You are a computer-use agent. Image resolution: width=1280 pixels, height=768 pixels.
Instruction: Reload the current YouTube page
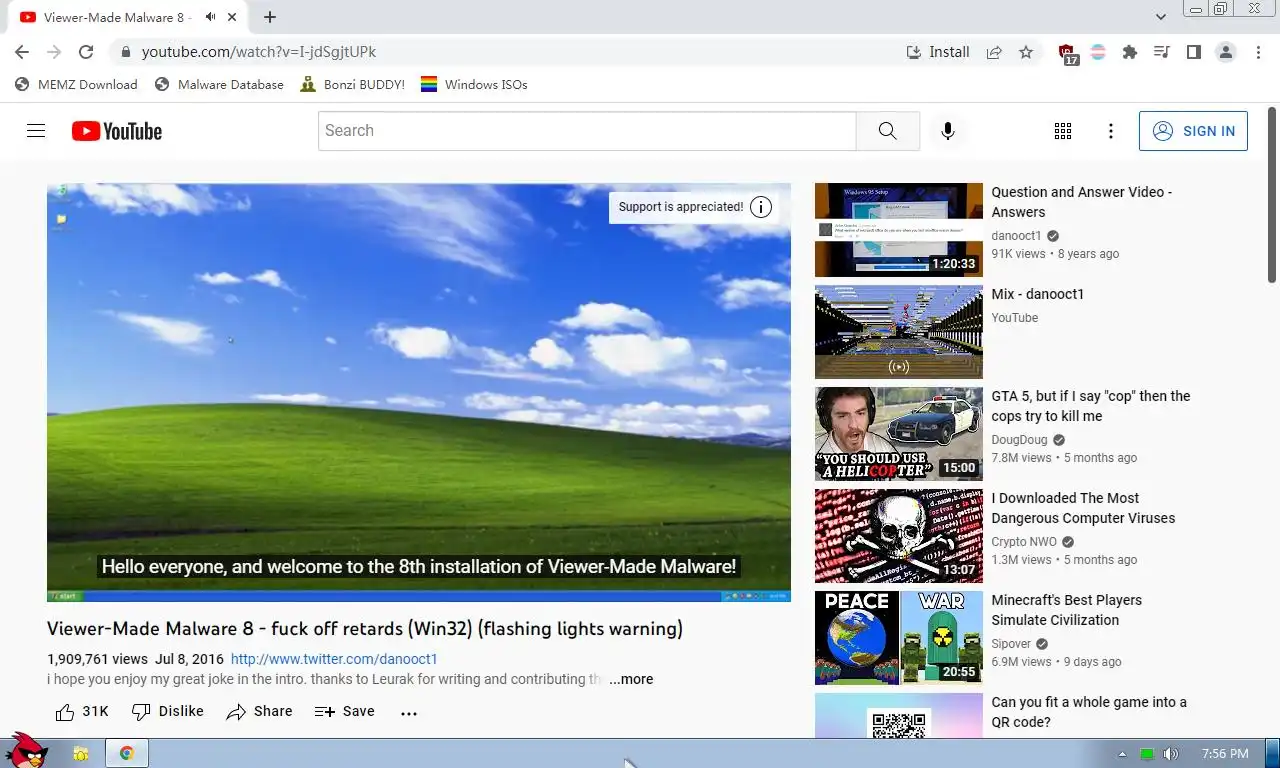point(86,52)
